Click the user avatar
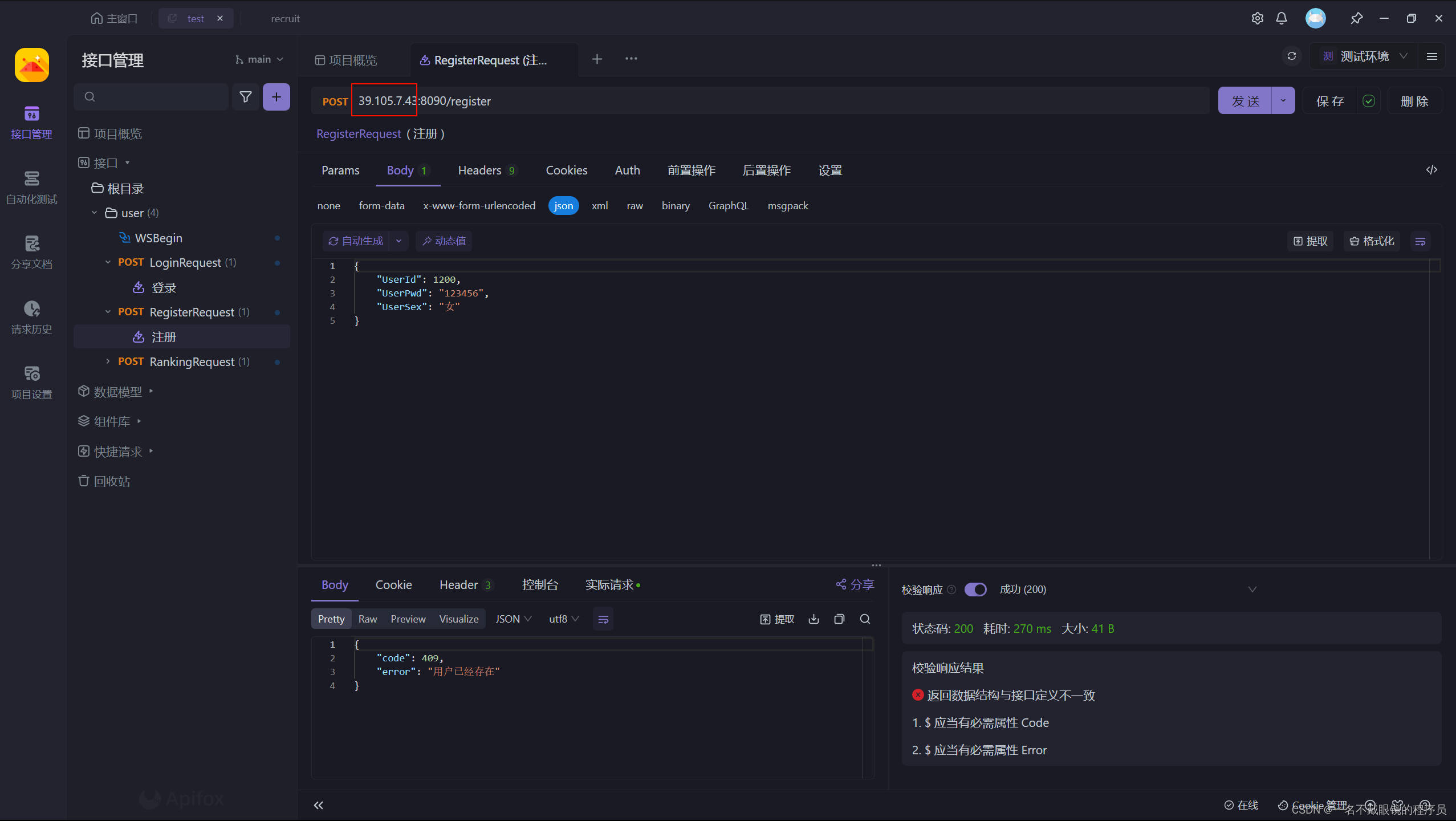 pos(1316,18)
